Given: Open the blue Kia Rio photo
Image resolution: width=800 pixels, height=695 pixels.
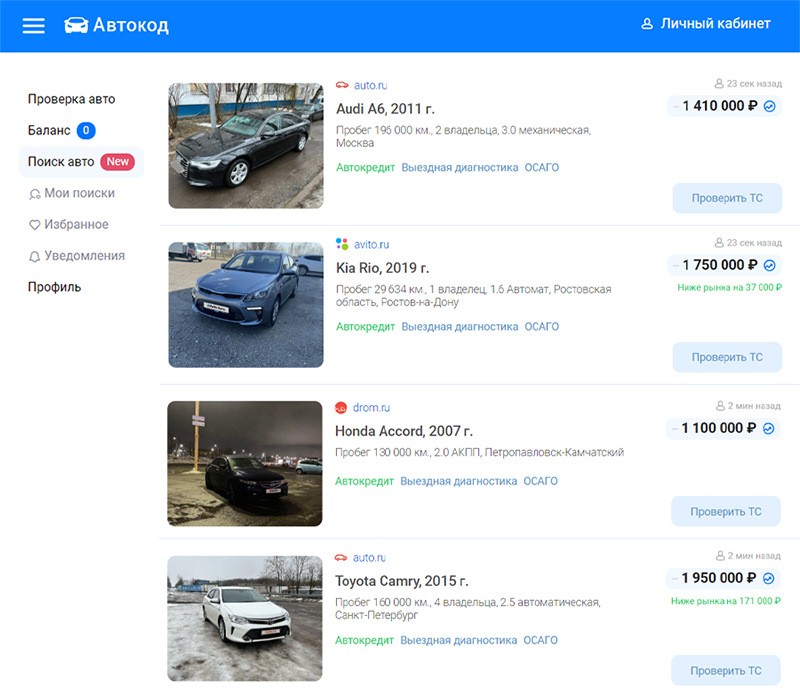Looking at the screenshot, I should (246, 305).
